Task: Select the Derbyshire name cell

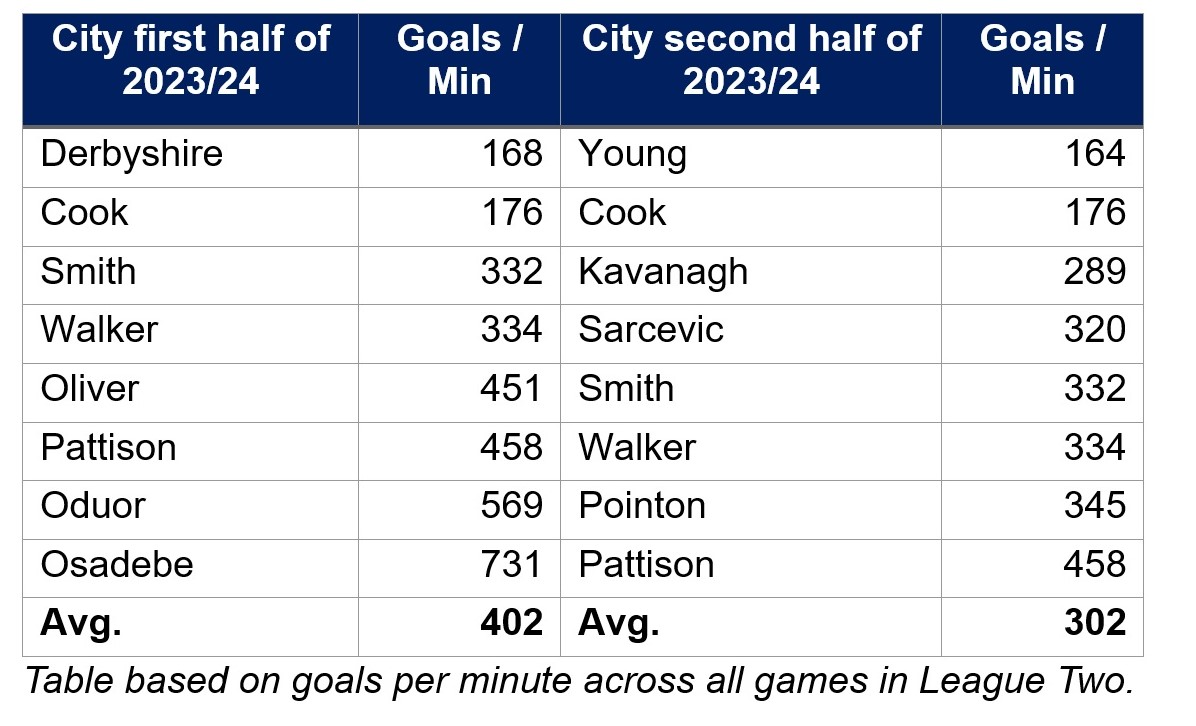Action: [132, 154]
